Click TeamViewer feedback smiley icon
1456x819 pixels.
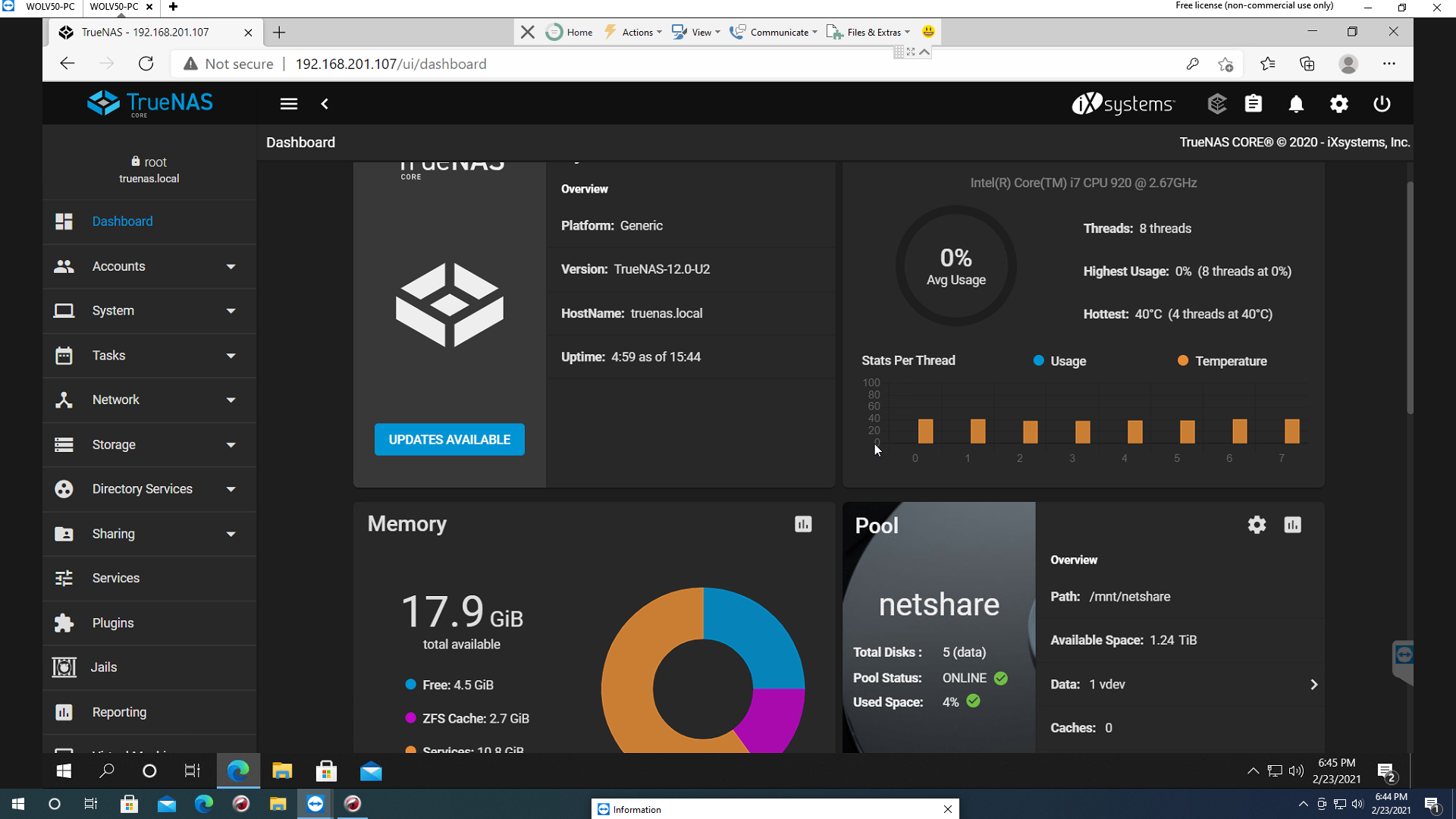tap(928, 32)
